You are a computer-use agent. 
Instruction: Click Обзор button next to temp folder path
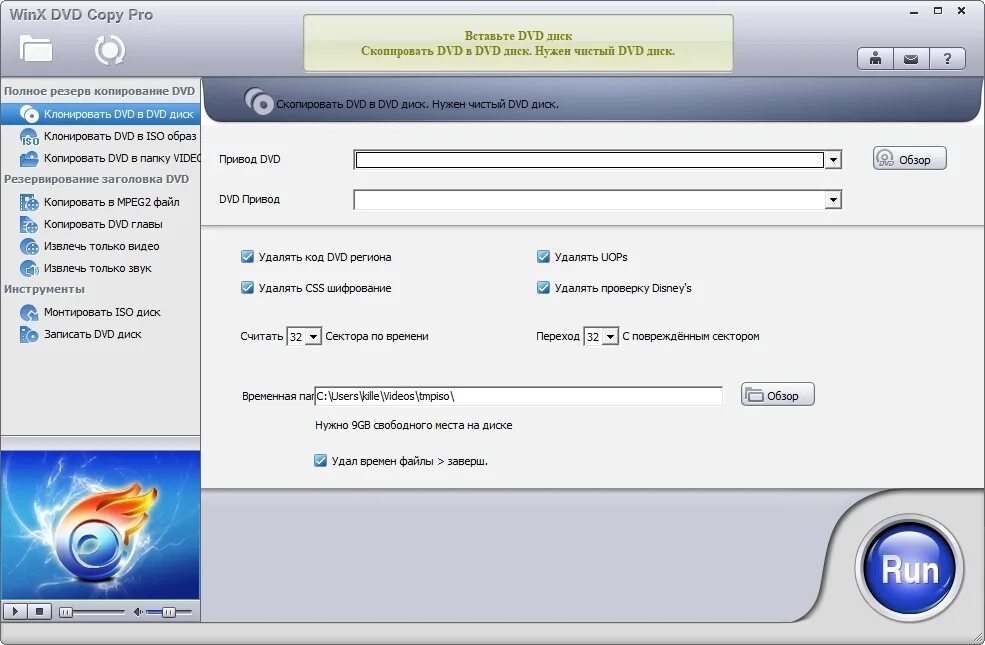tap(778, 395)
